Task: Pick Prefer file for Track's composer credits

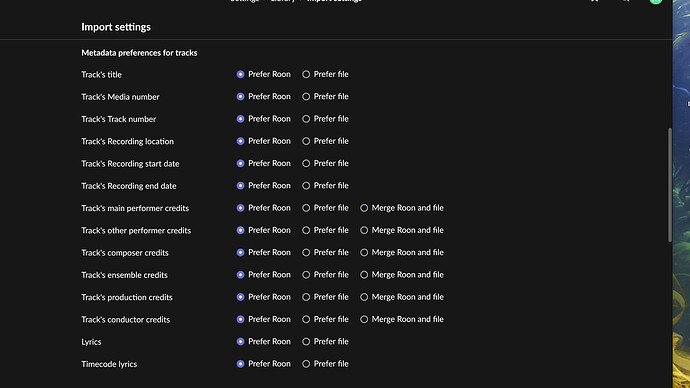Action: [x=306, y=253]
